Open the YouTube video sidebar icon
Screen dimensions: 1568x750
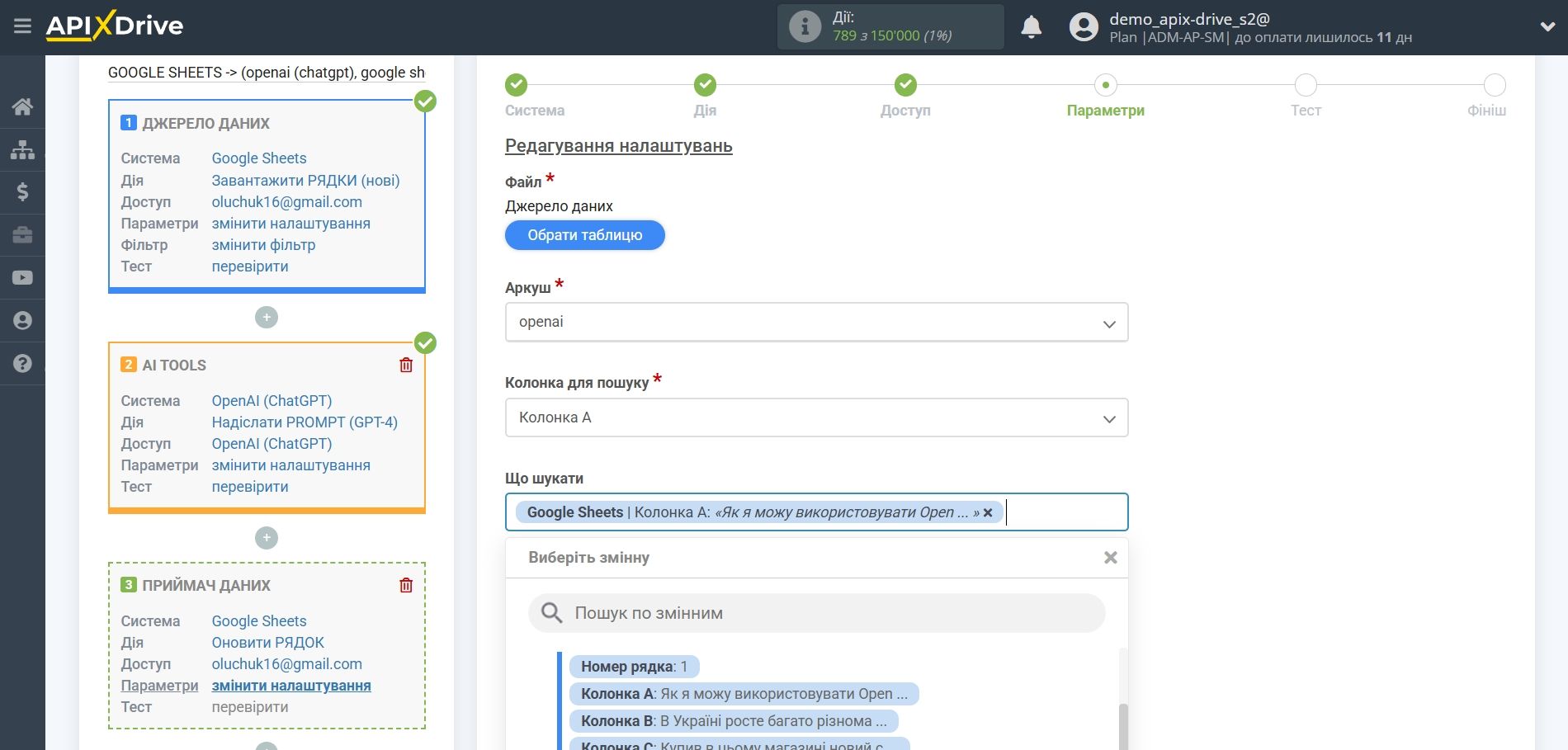pyautogui.click(x=22, y=278)
